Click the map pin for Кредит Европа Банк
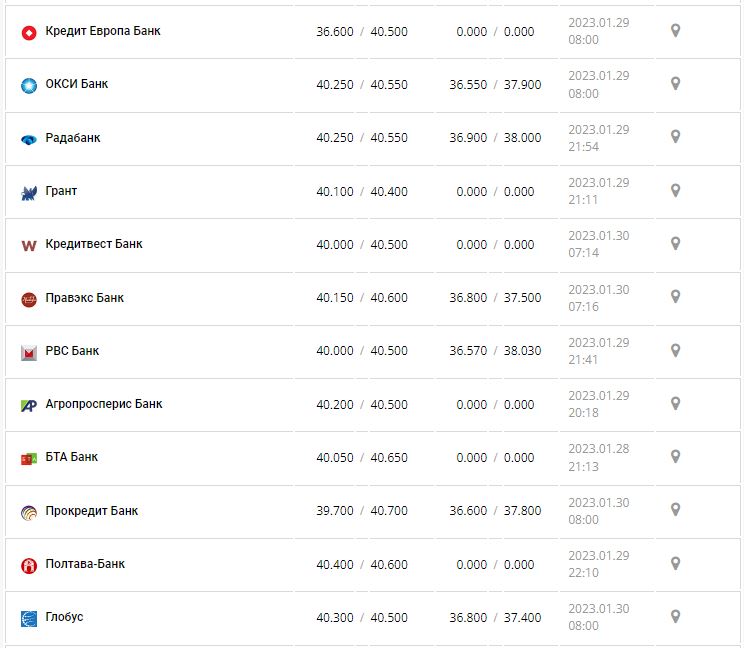 click(x=675, y=31)
